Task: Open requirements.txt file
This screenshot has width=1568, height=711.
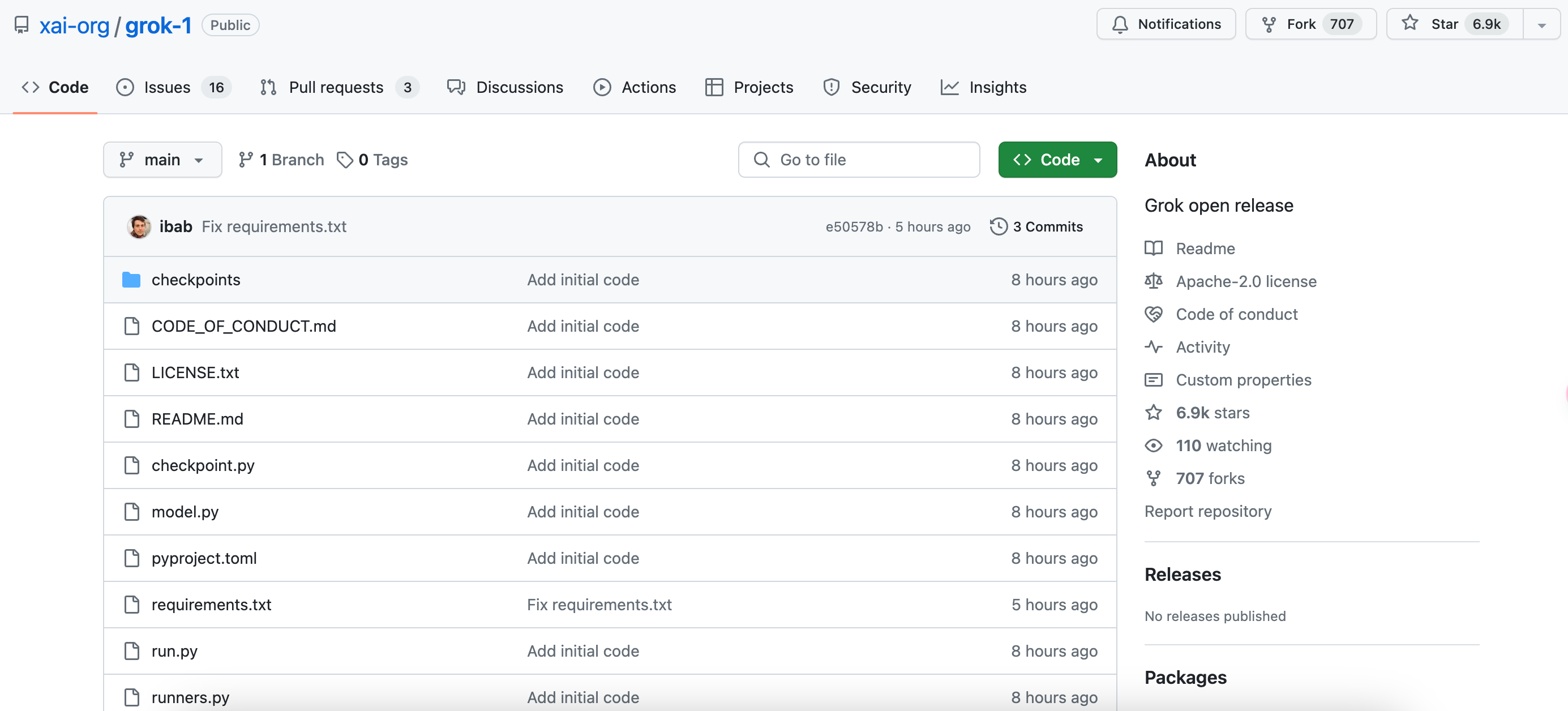Action: pos(211,605)
